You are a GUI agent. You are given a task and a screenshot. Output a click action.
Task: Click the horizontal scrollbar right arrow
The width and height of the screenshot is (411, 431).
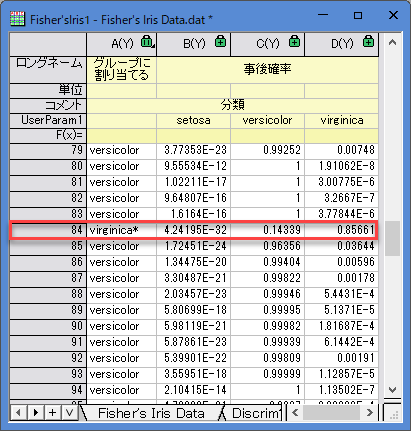369,413
